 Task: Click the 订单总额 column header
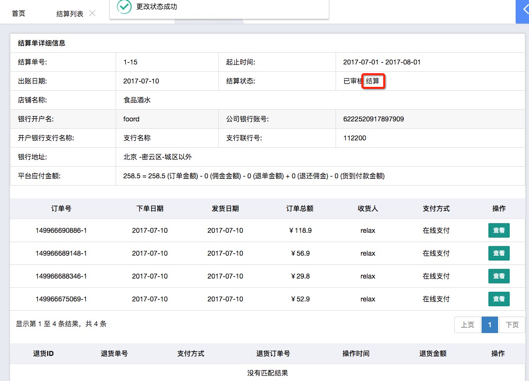[300, 209]
